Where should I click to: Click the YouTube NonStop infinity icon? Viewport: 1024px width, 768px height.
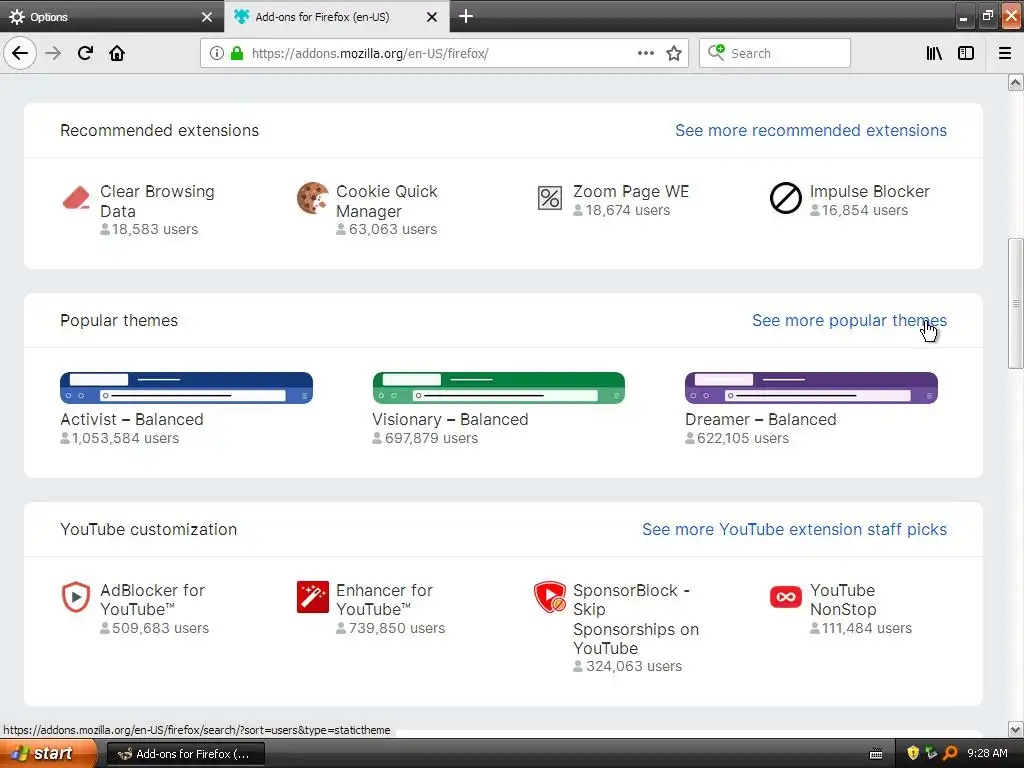(786, 597)
